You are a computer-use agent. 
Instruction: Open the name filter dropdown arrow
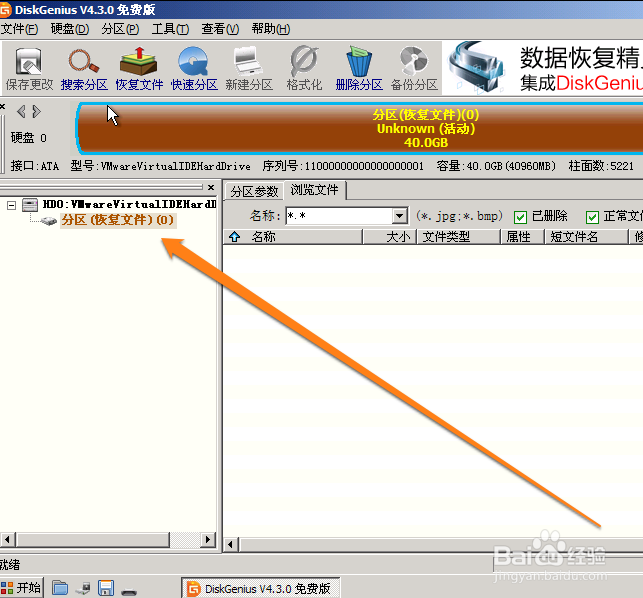point(399,216)
